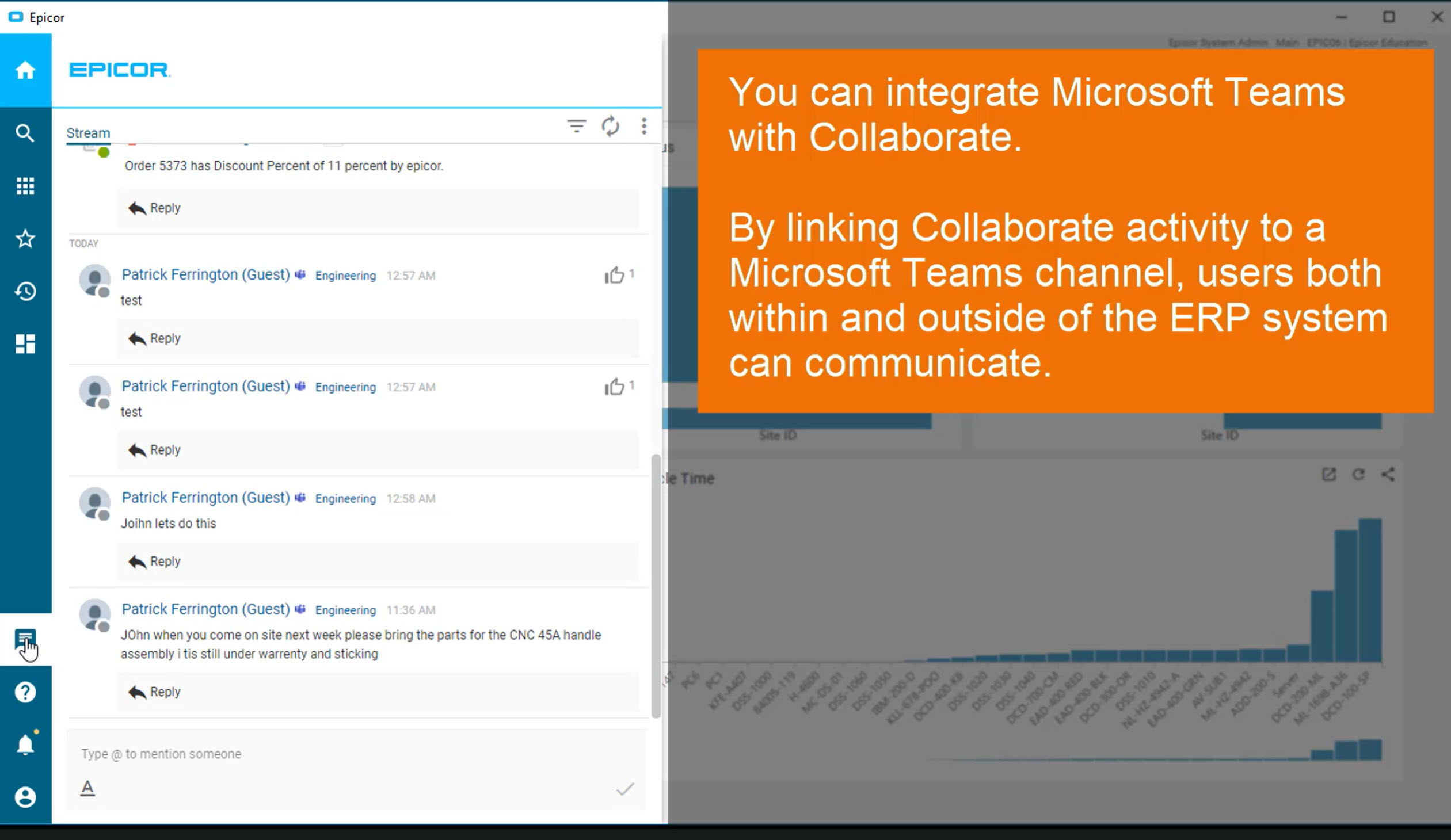Open the apps grid menu icon

point(25,186)
